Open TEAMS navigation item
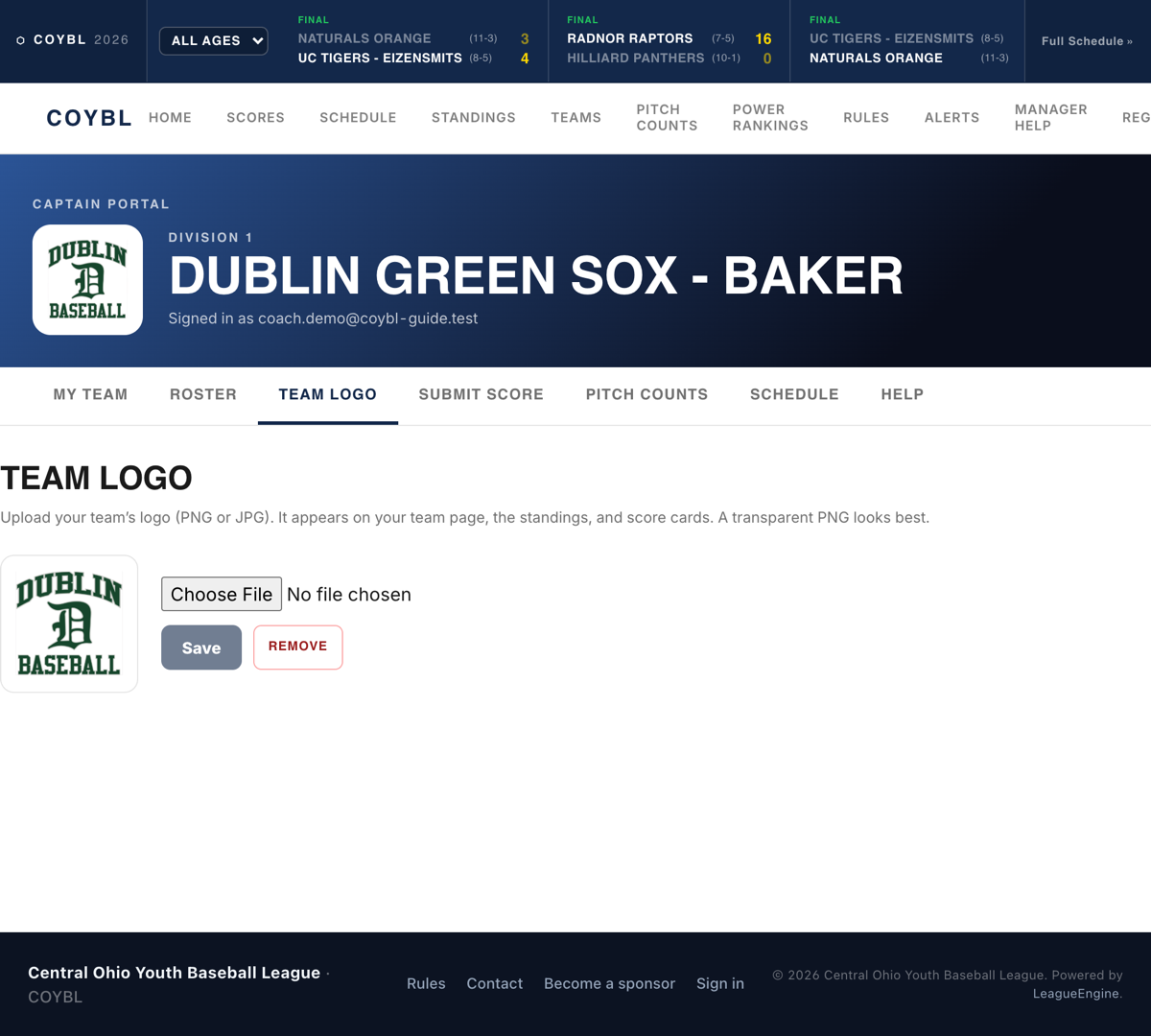Viewport: 1151px width, 1036px height. pyautogui.click(x=575, y=118)
